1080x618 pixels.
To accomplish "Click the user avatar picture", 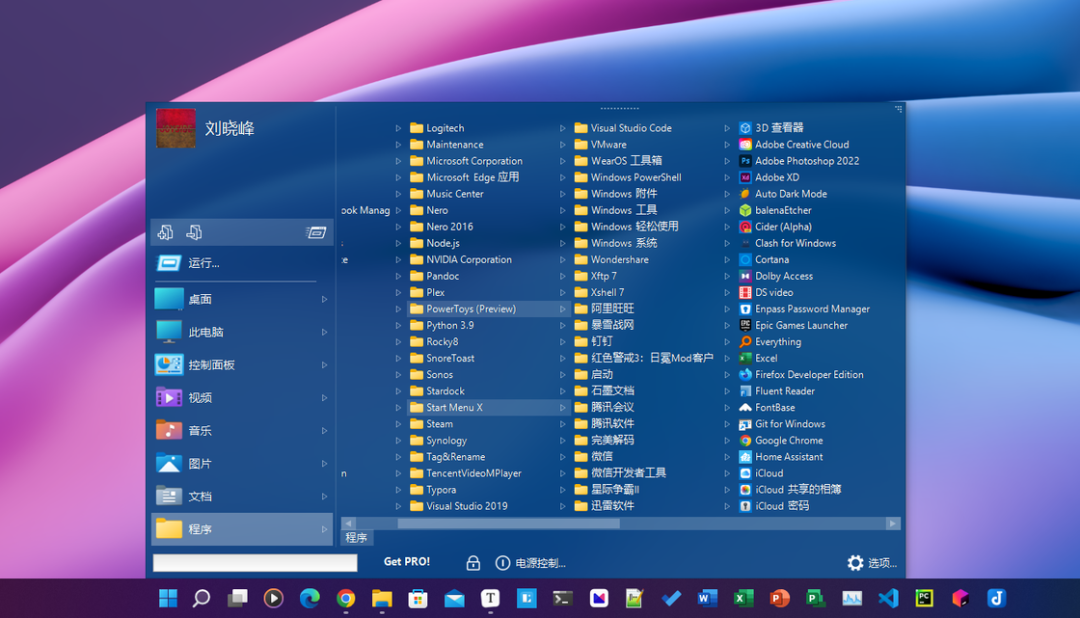I will point(176,128).
